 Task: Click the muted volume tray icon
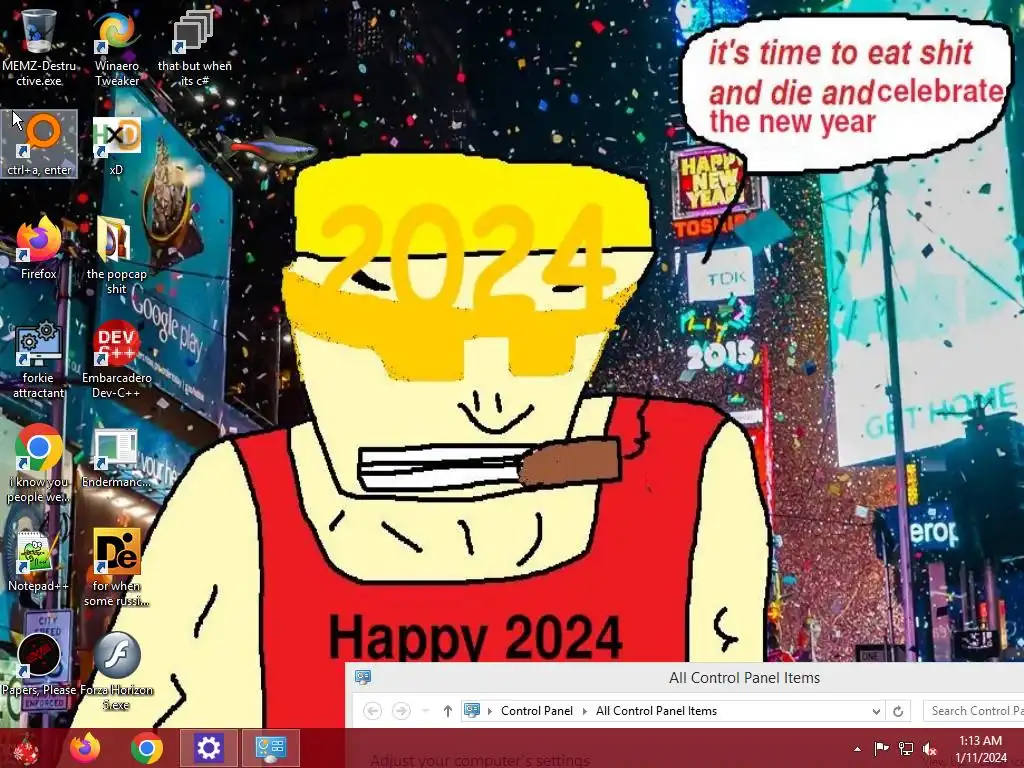coord(930,748)
